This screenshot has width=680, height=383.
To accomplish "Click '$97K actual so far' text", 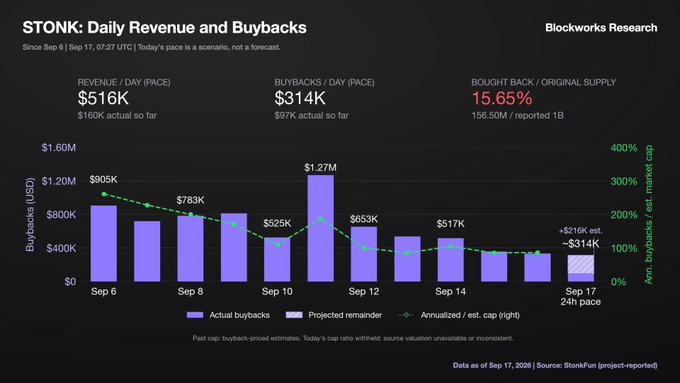I will pos(311,115).
